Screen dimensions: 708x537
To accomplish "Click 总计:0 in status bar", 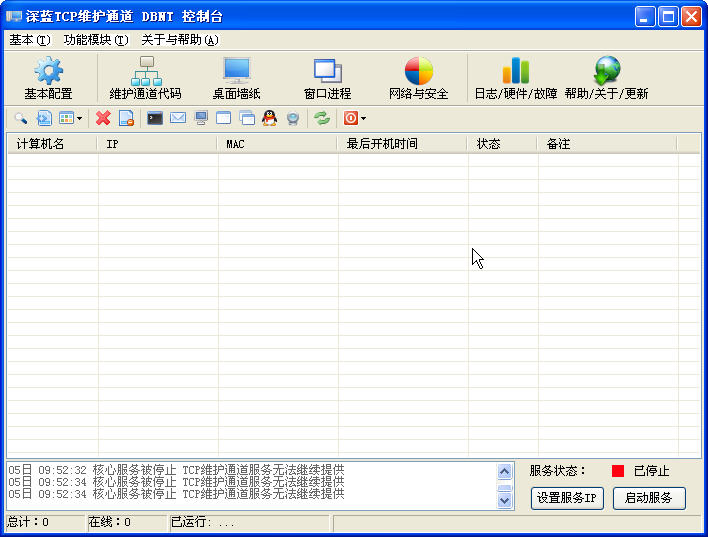I will (28, 523).
